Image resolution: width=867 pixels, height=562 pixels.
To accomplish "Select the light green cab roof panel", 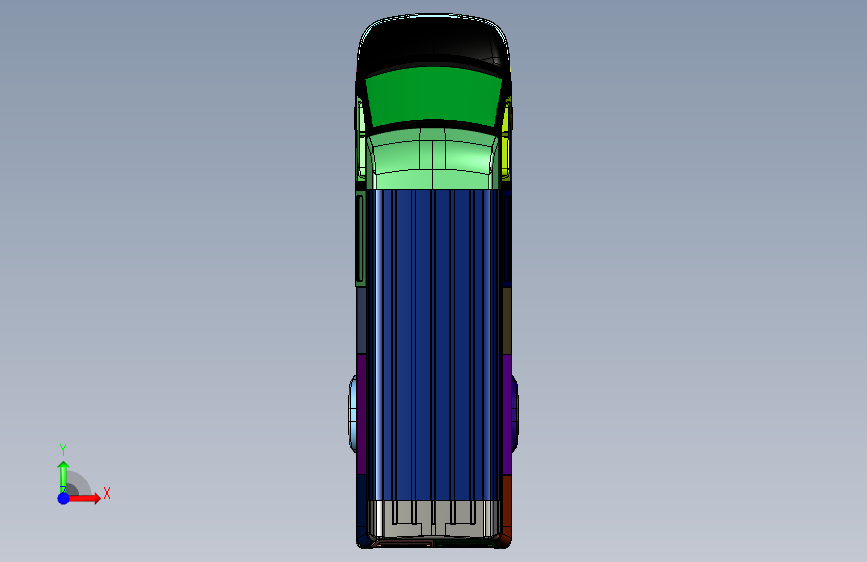I will pyautogui.click(x=433, y=159).
